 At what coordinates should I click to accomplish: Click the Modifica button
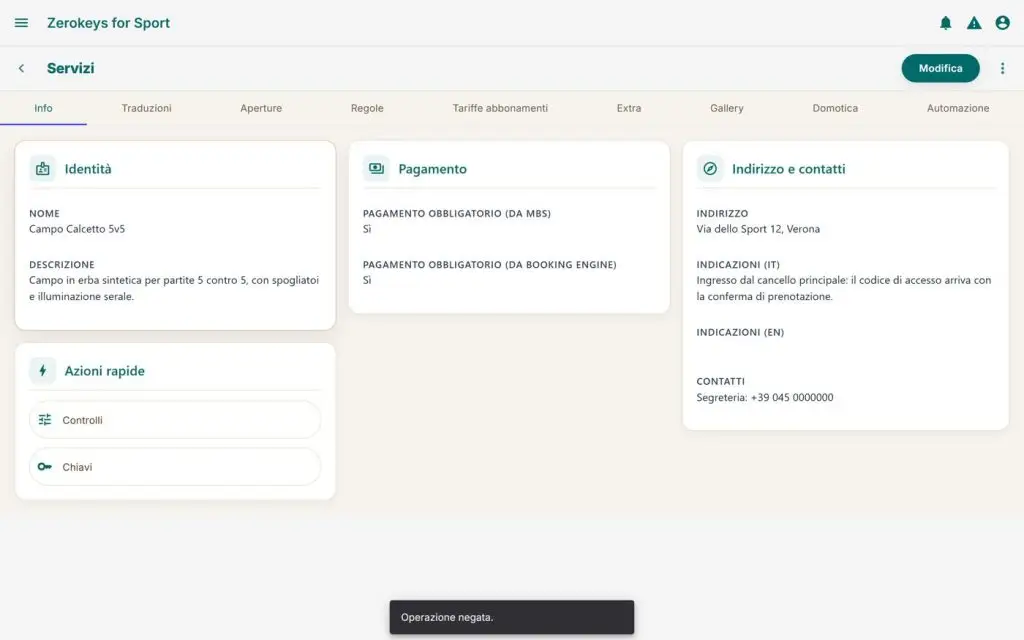[940, 68]
